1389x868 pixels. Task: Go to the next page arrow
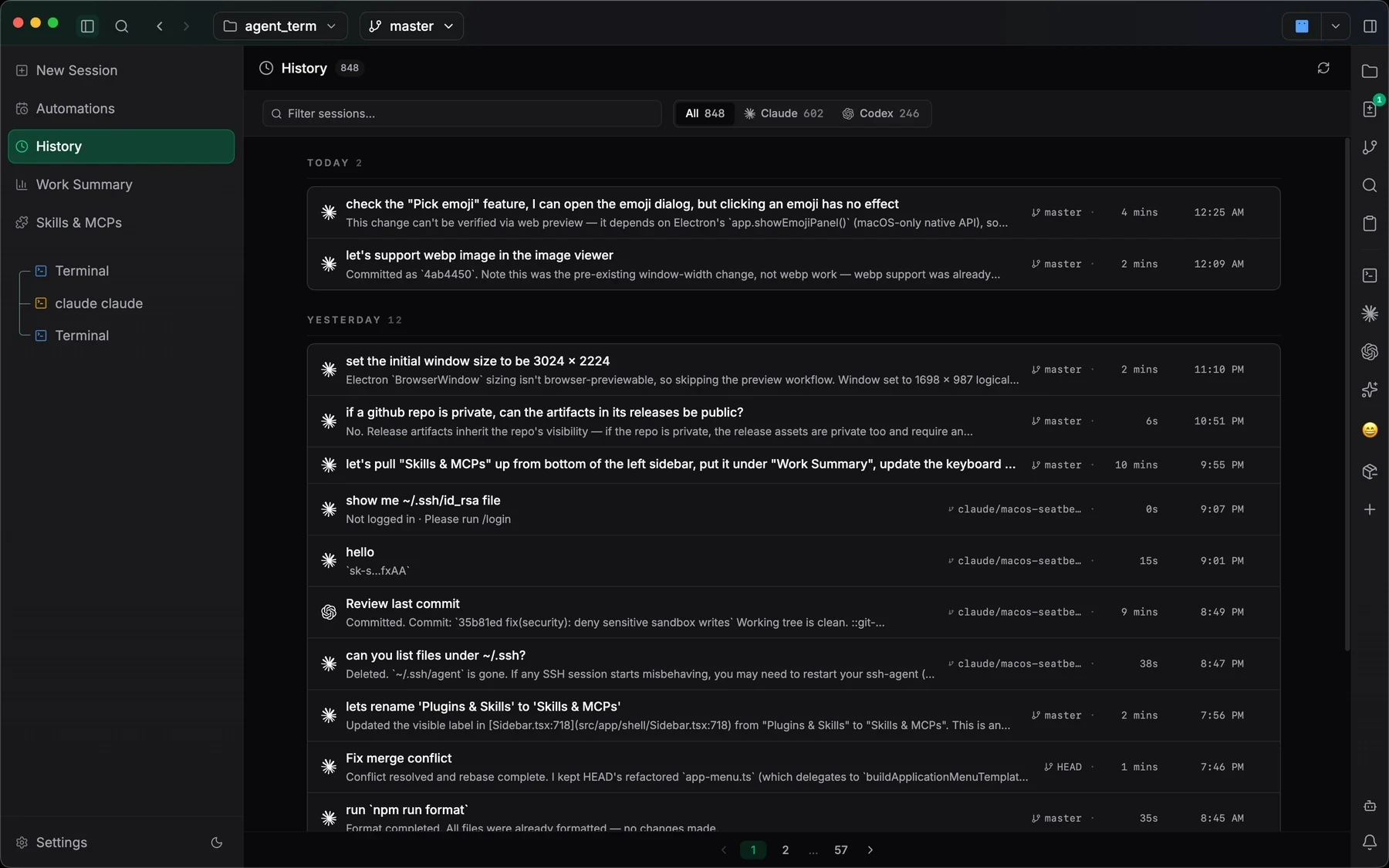pyautogui.click(x=870, y=850)
